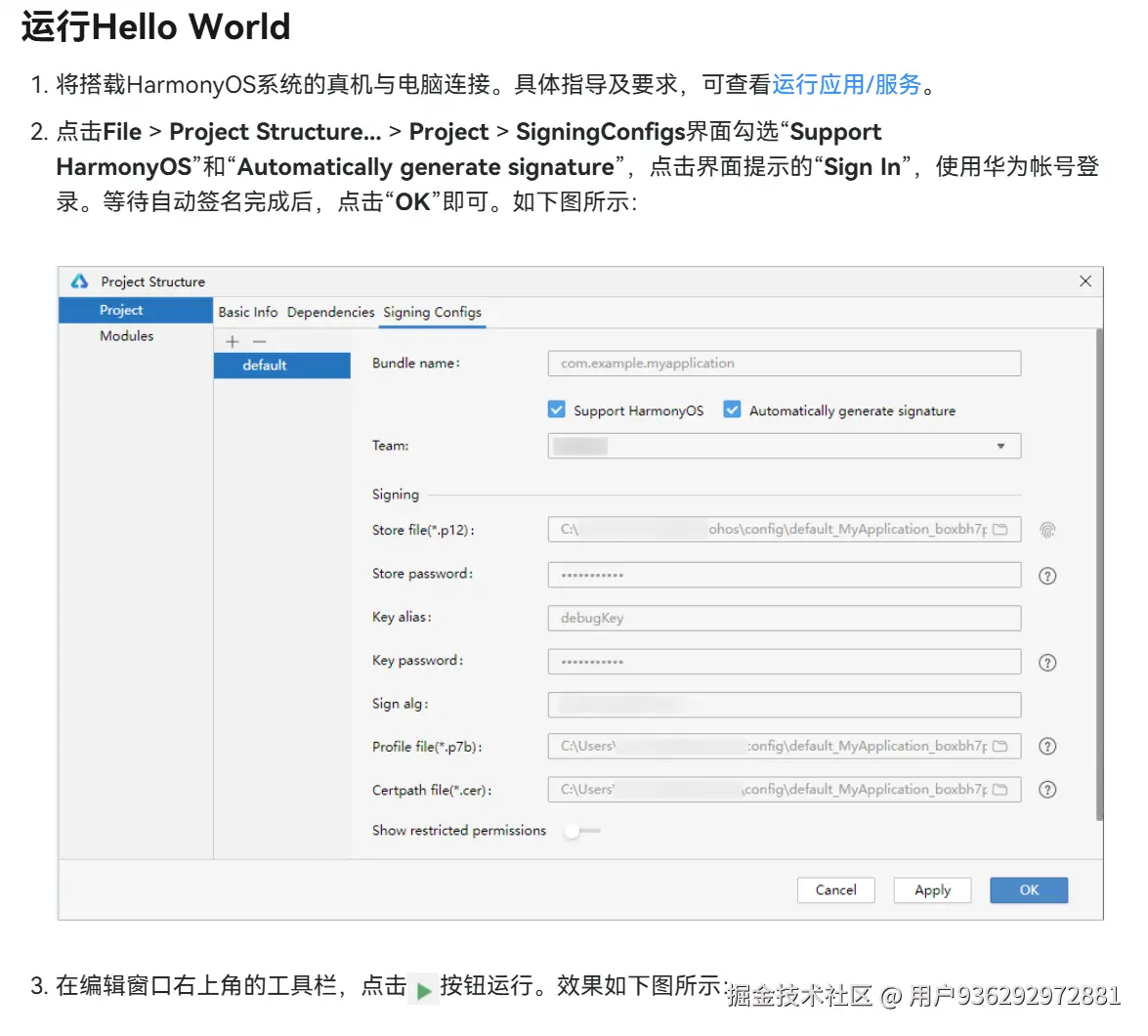Browse folder for Profile file p7b
This screenshot has height=1036, width=1148.
coord(1000,746)
